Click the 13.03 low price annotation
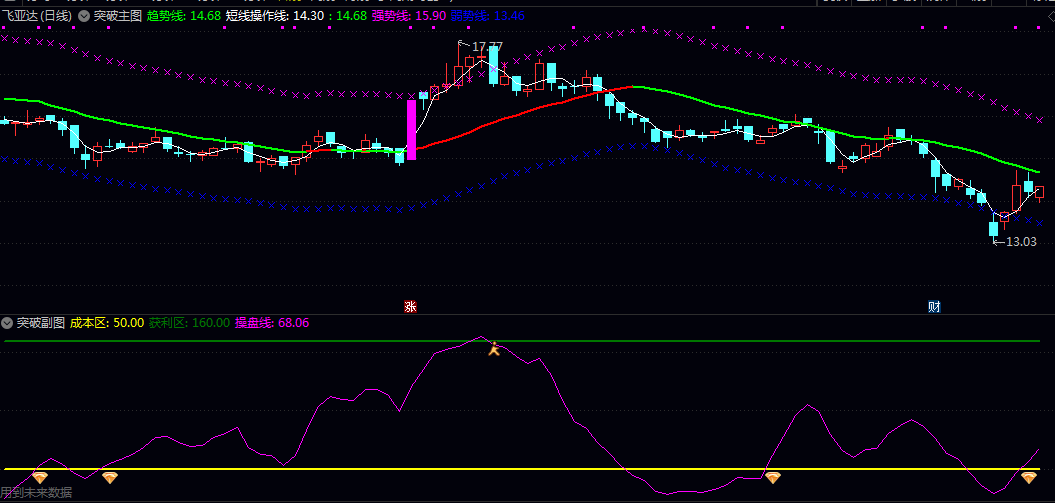This screenshot has height=503, width=1055. (x=1021, y=242)
